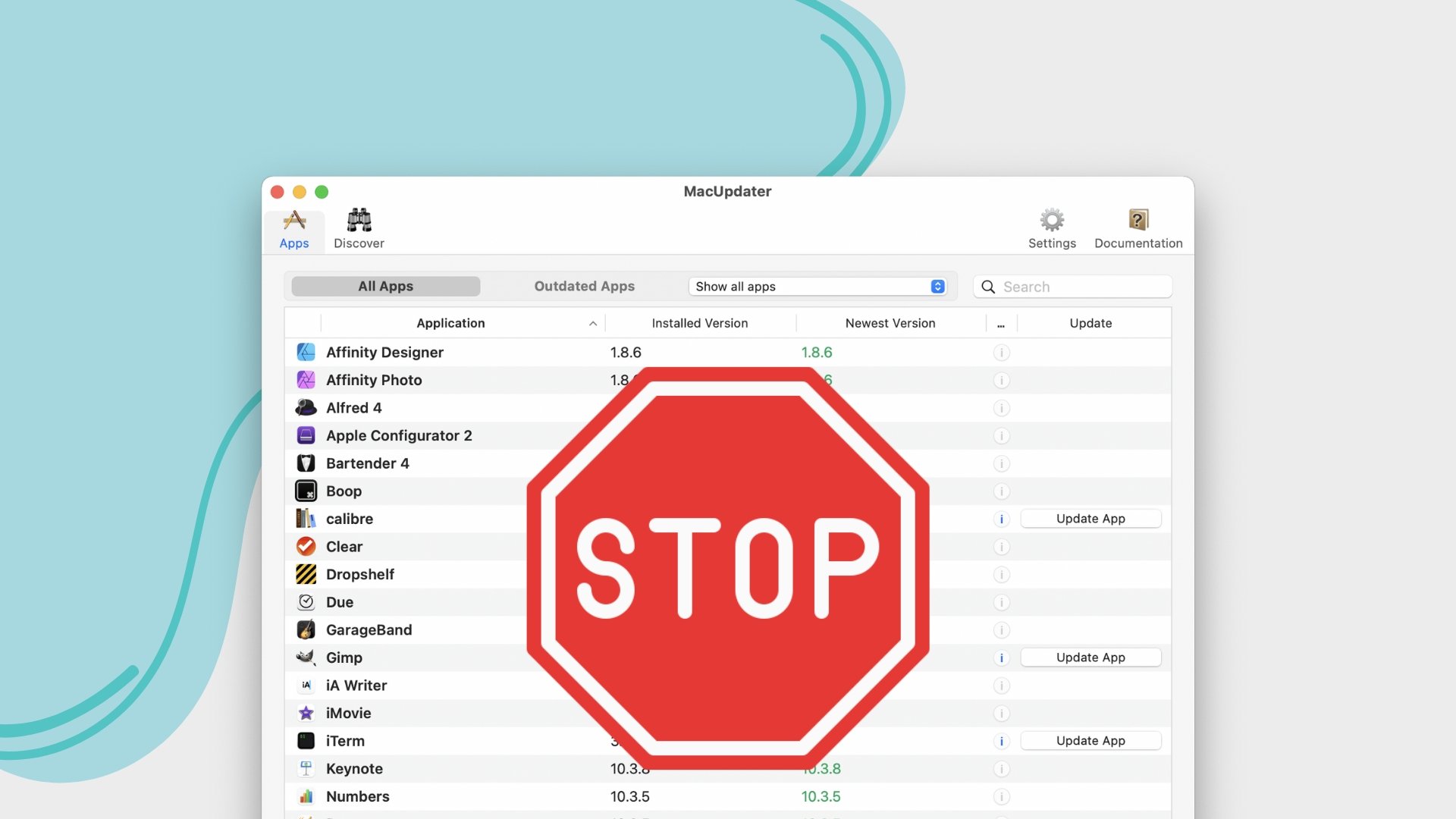This screenshot has width=1456, height=819.
Task: Show info for Gimp
Action: point(1001,658)
